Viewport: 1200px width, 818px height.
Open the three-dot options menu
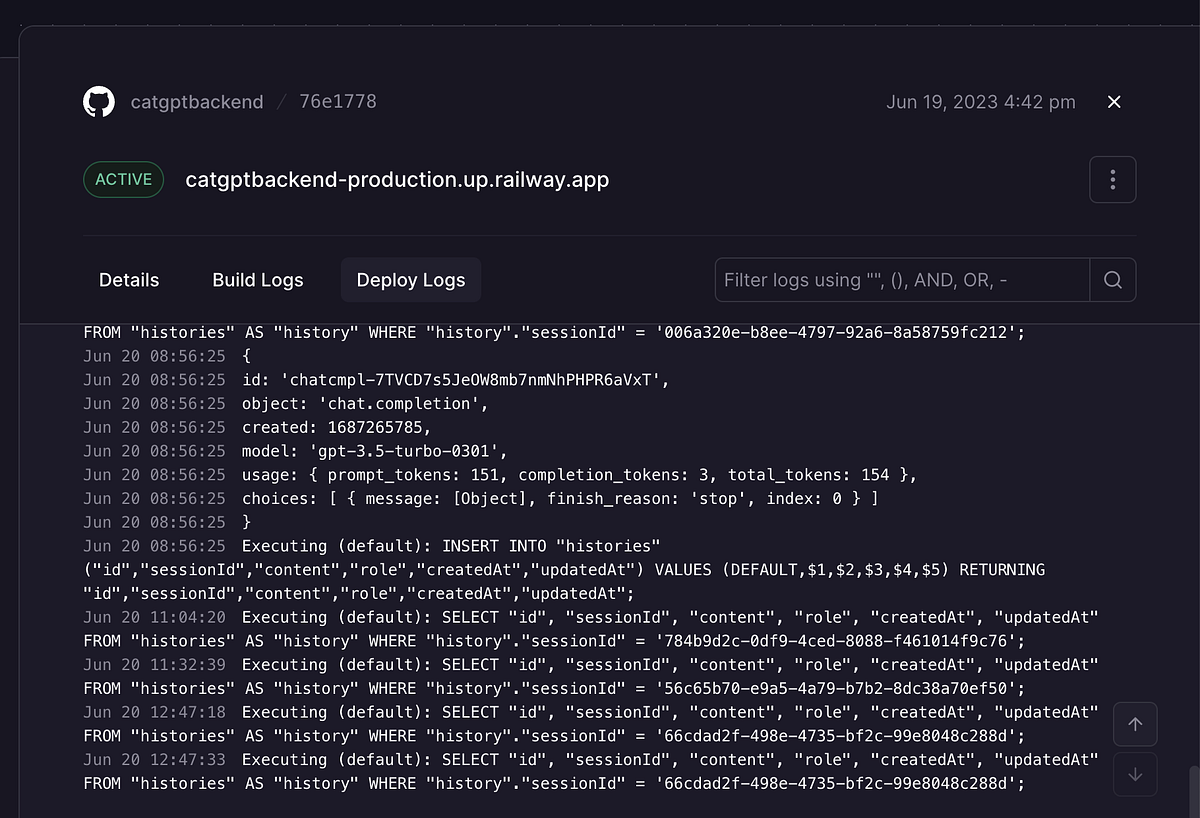tap(1112, 179)
